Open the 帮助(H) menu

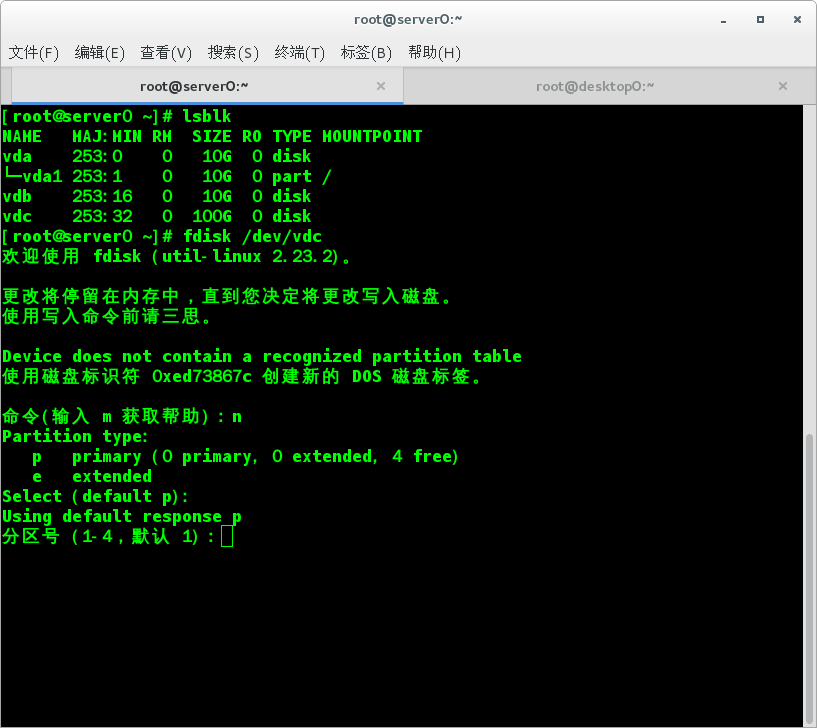434,53
